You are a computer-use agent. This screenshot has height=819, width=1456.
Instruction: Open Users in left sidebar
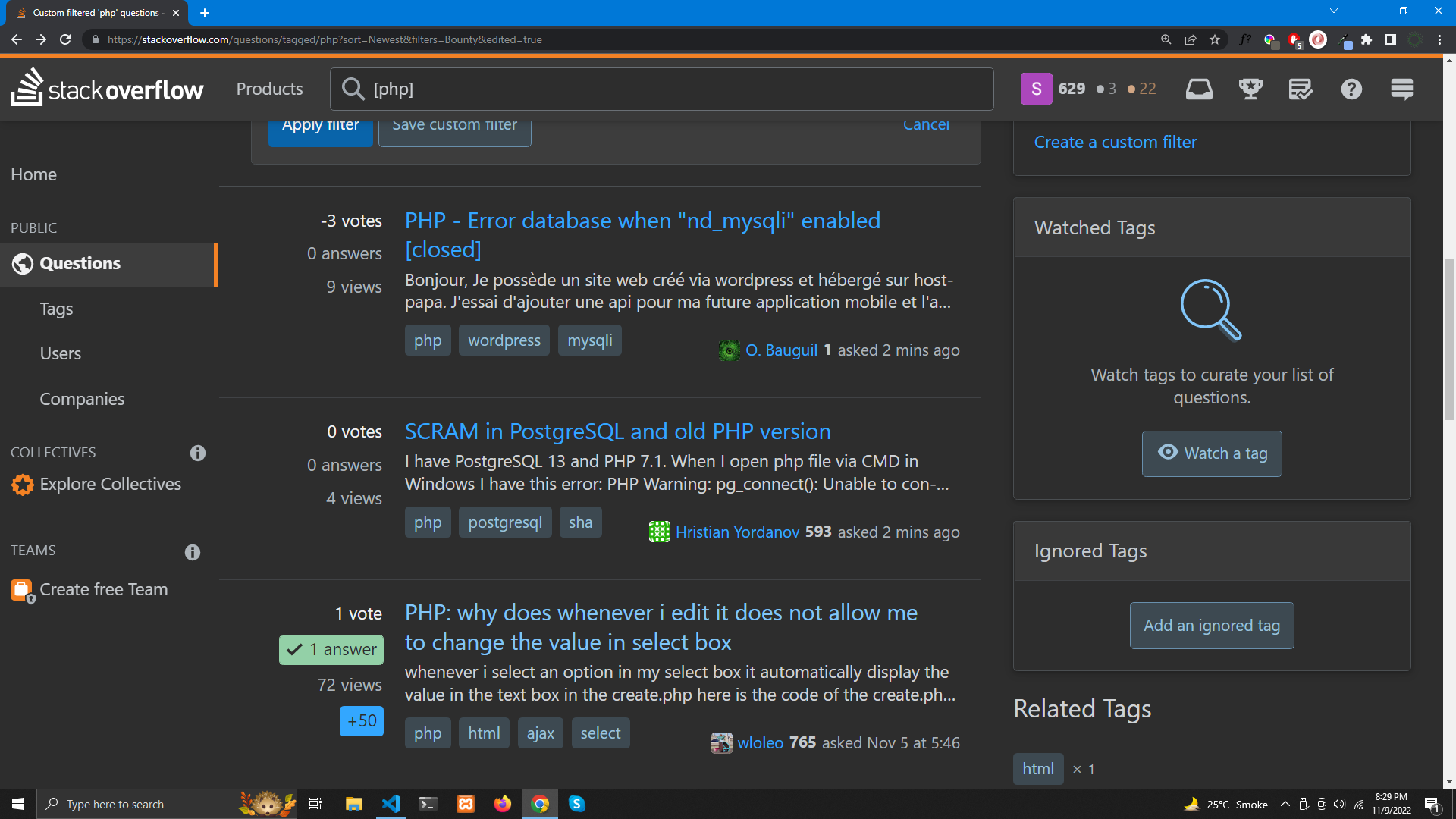[x=60, y=353]
